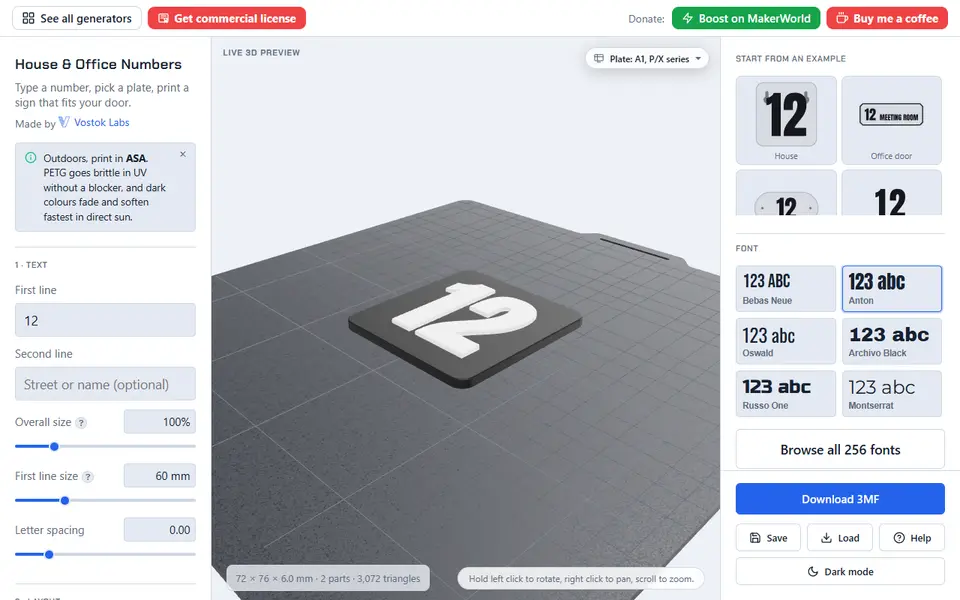Click the START FROM AN EXAMPLE heading
This screenshot has height=600, width=960.
790,59
